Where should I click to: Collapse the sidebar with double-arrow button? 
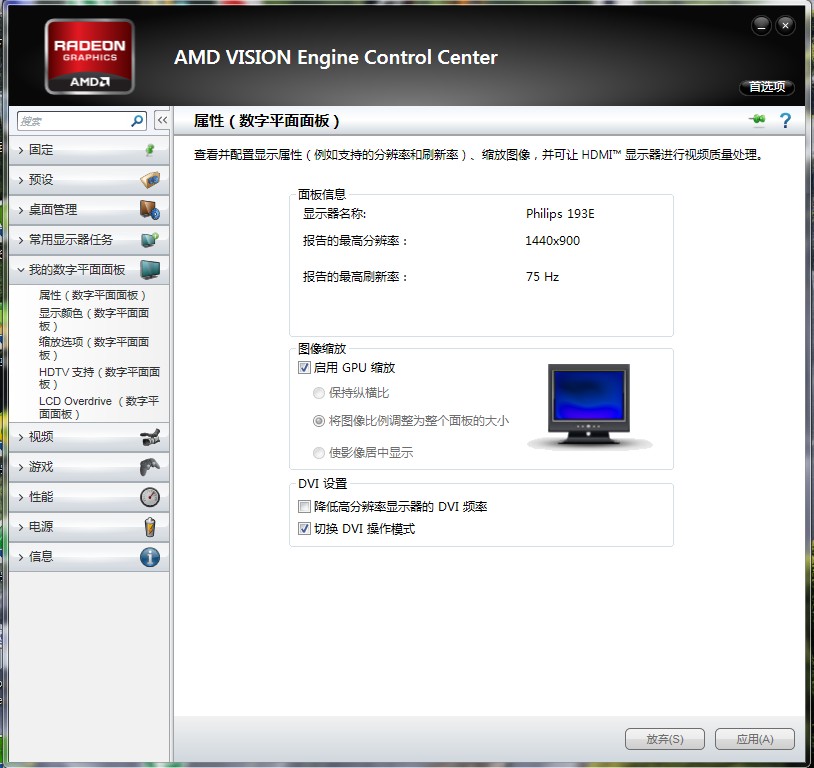click(162, 120)
